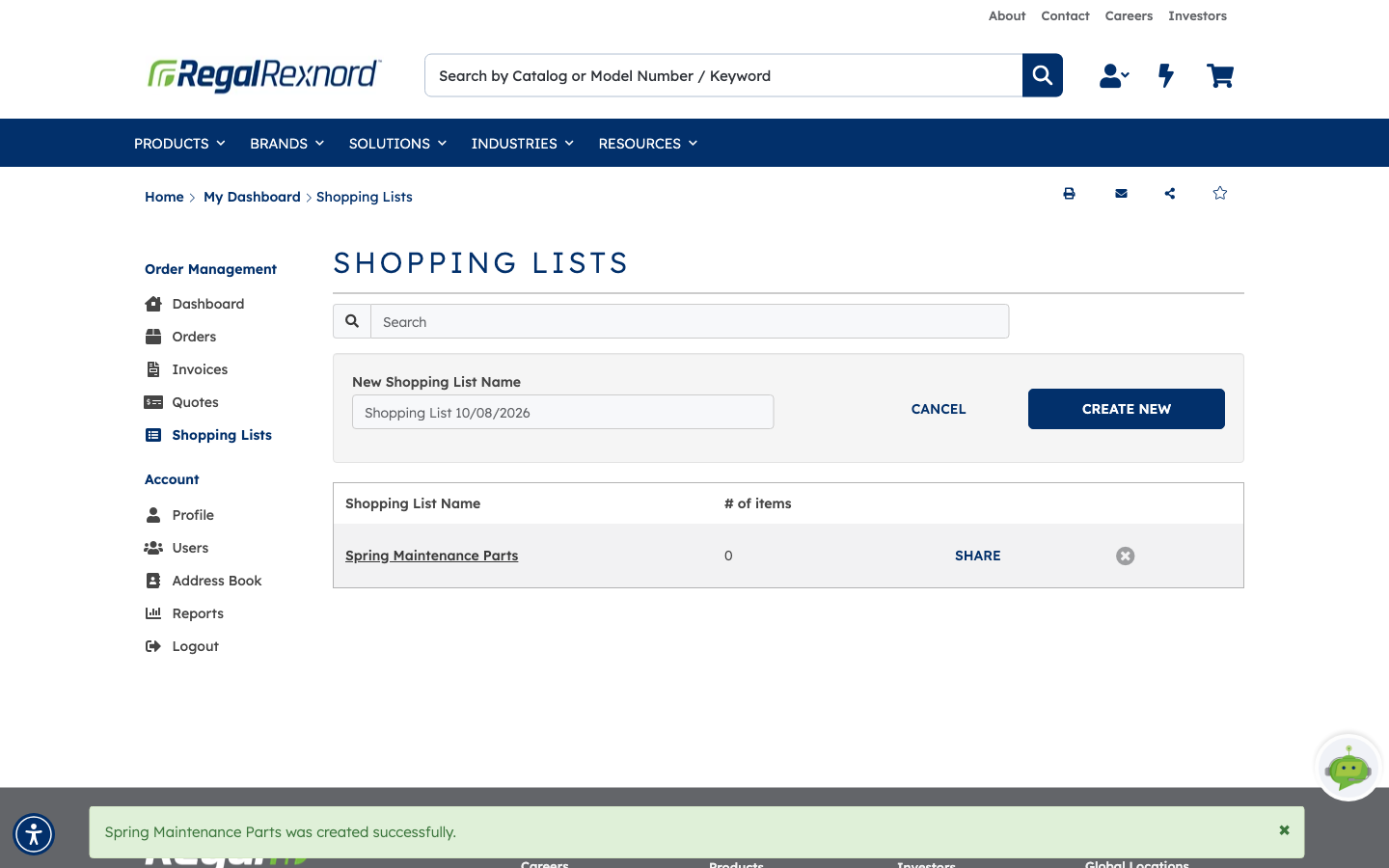
Task: Open Reports in the sidebar
Action: click(x=184, y=613)
